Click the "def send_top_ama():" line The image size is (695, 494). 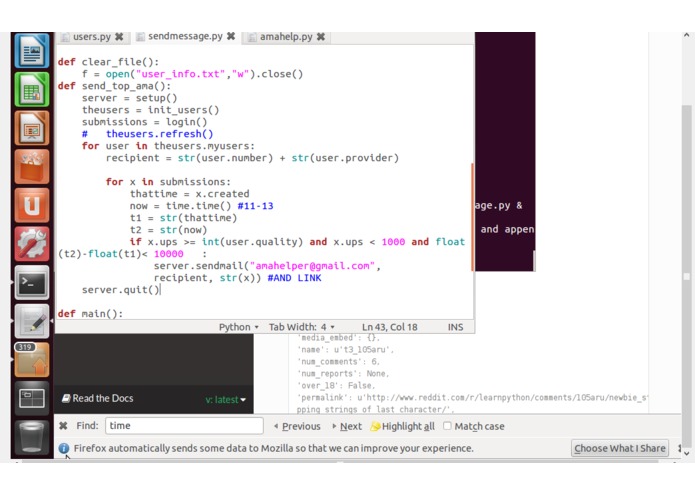tap(114, 86)
